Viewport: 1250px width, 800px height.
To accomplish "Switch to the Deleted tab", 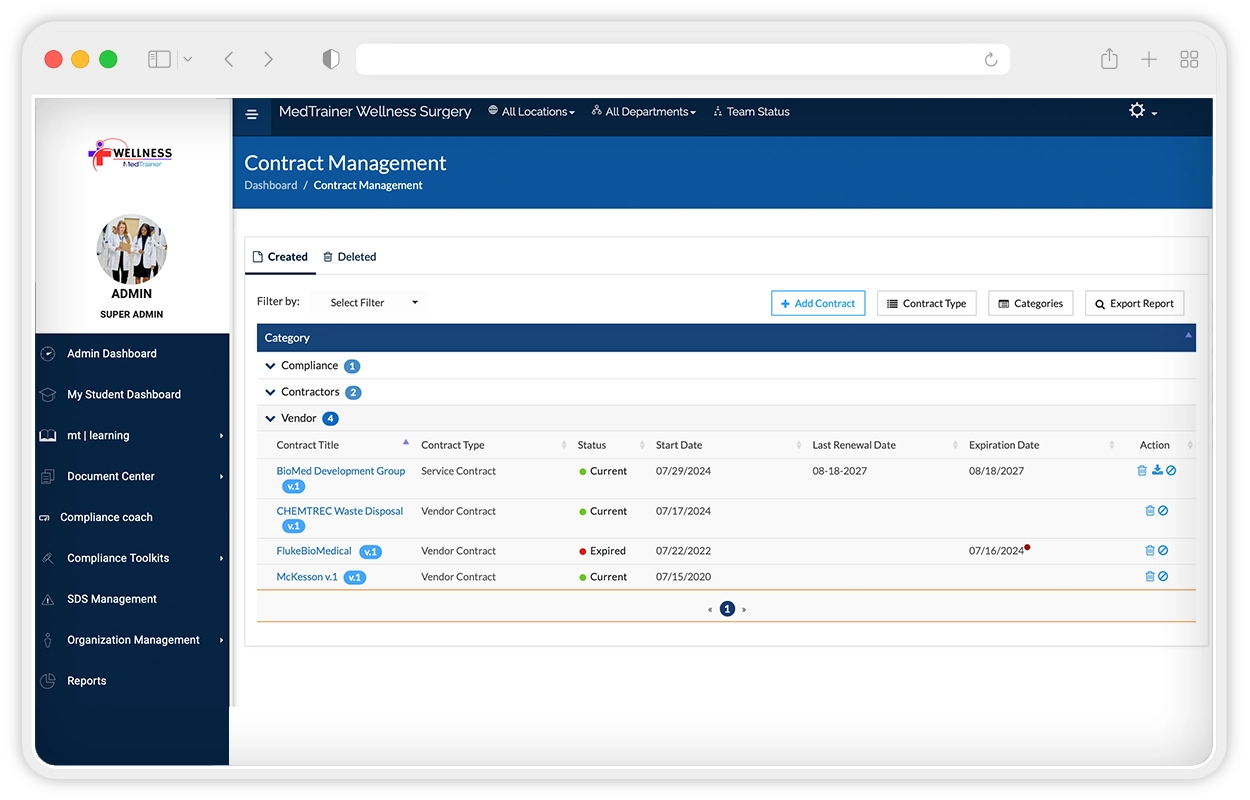I will (350, 257).
